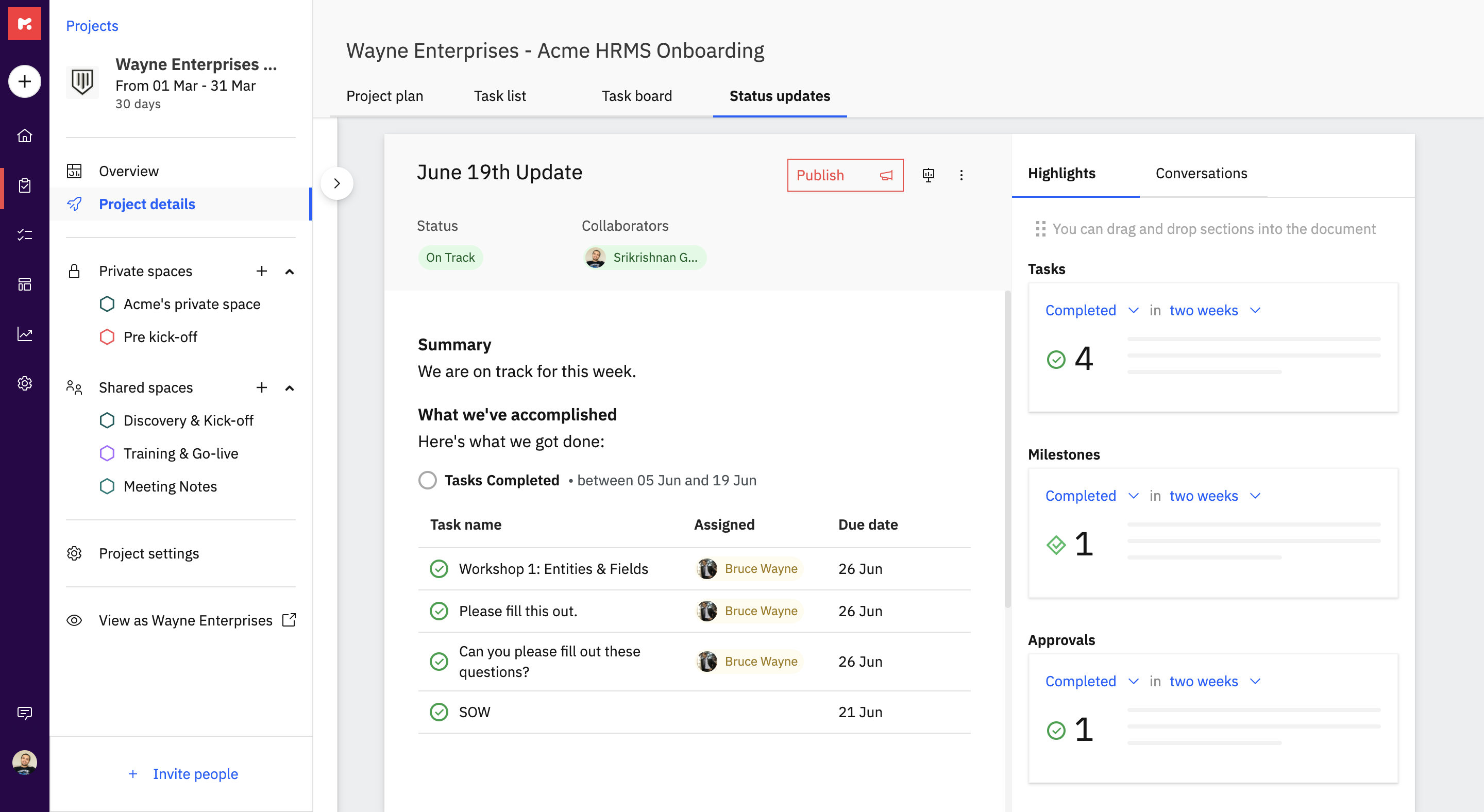Collapse the Shared spaces section
The width and height of the screenshot is (1484, 812).
point(290,388)
